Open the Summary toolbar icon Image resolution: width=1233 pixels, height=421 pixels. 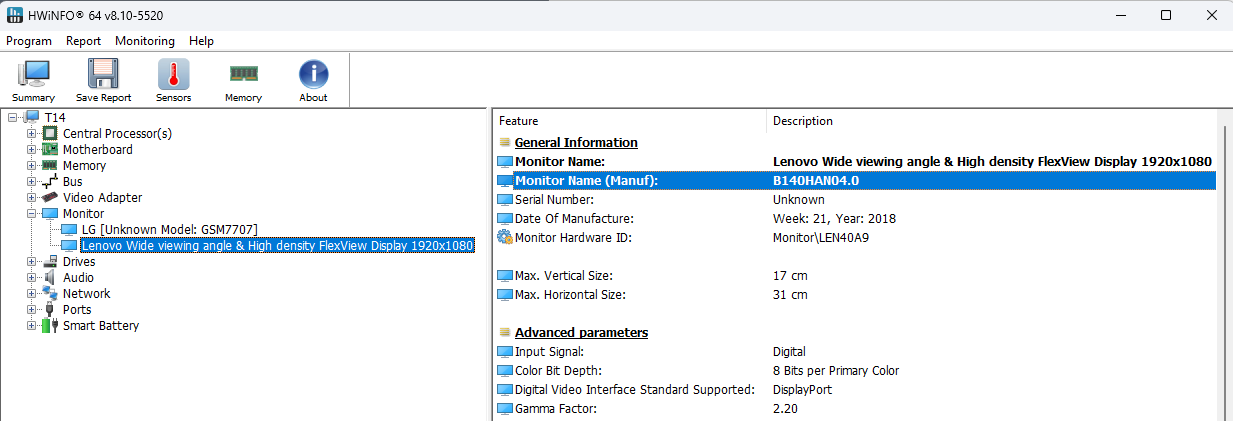pos(34,80)
